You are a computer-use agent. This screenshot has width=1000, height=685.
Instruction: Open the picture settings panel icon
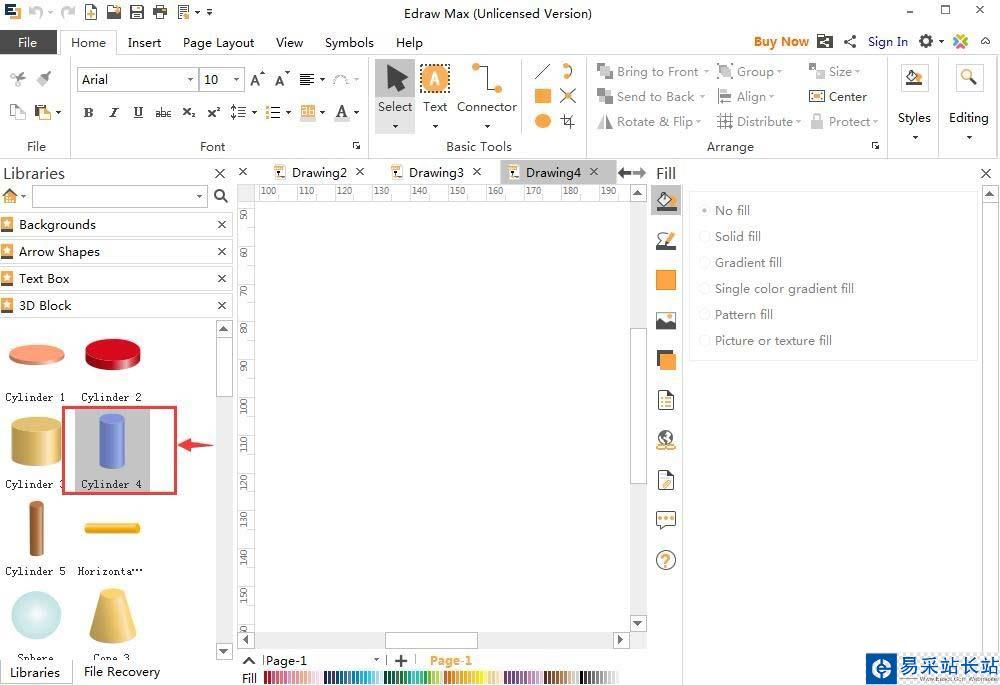pyautogui.click(x=666, y=320)
